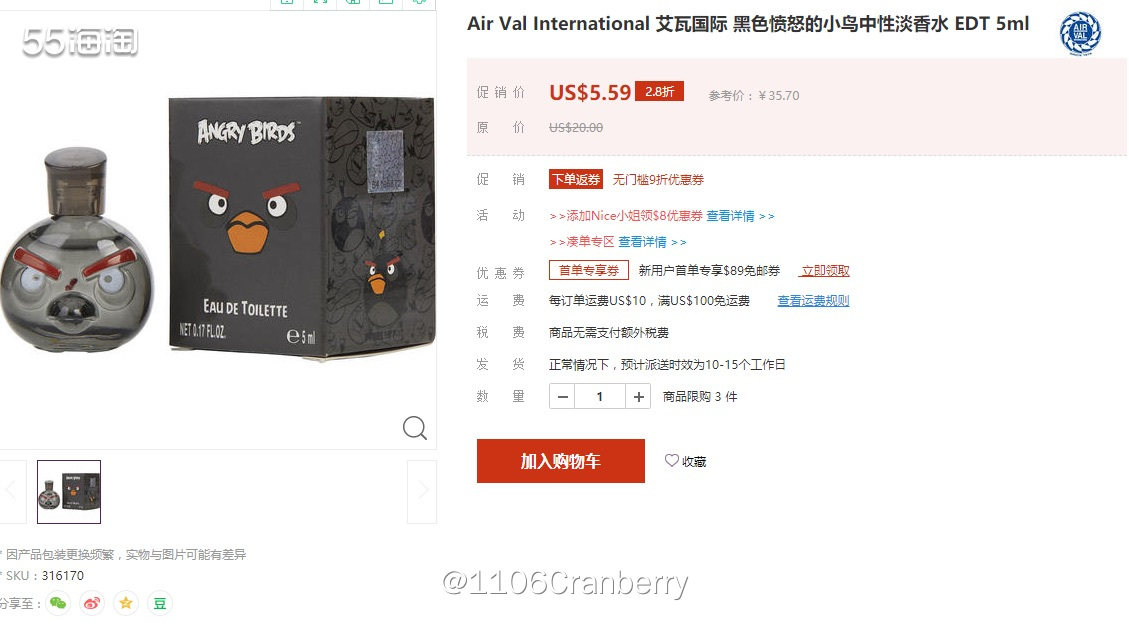Decrease quantity with minus button

[562, 397]
